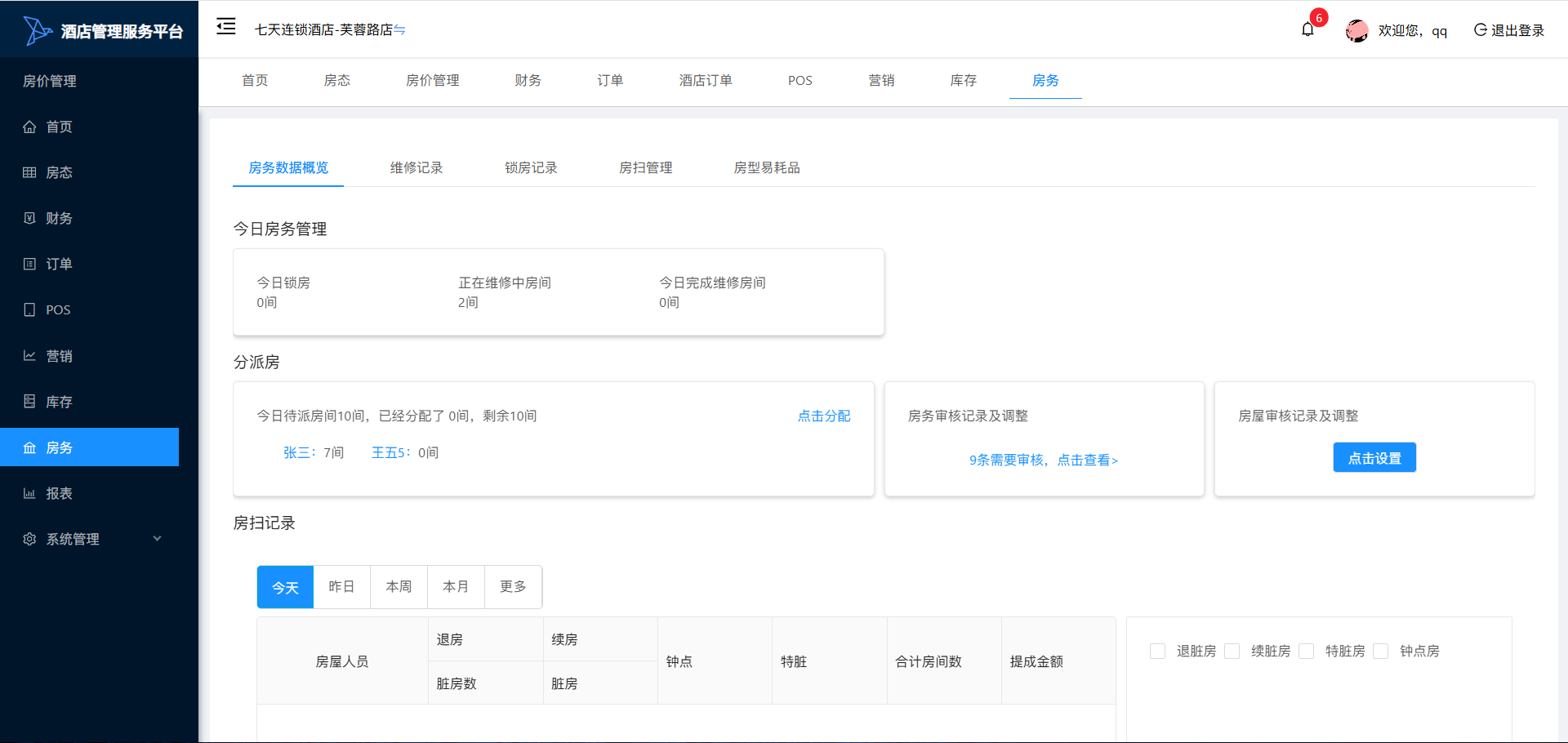Click 点击分配 link
Viewport: 1568px width, 743px height.
pos(824,416)
